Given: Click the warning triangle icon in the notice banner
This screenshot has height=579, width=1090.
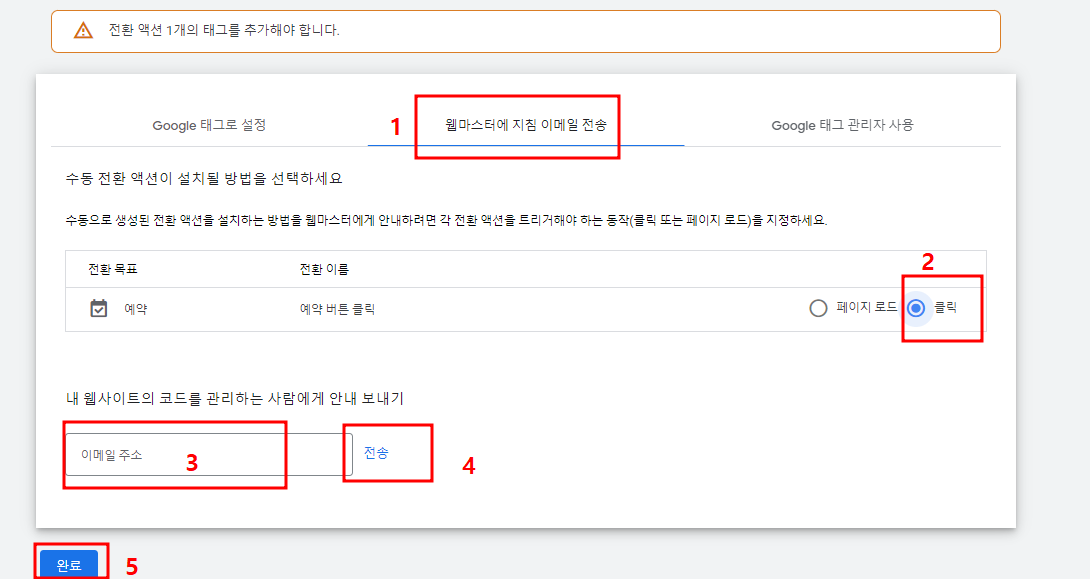Looking at the screenshot, I should point(83,30).
